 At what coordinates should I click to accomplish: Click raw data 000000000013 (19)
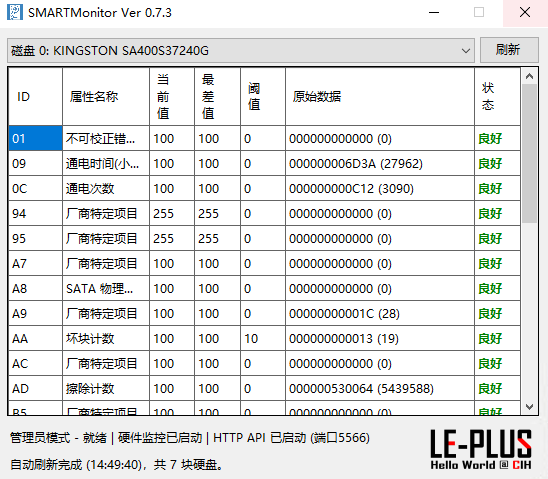tap(380, 339)
